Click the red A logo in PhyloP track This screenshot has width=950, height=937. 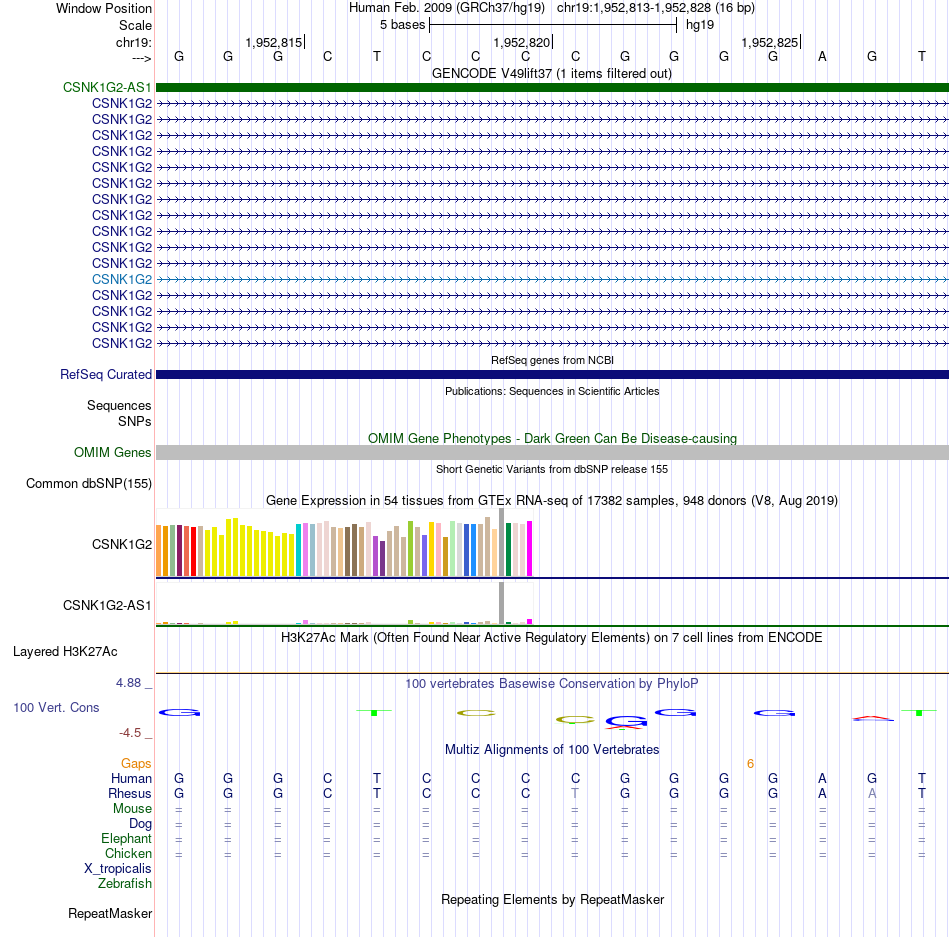[873, 718]
